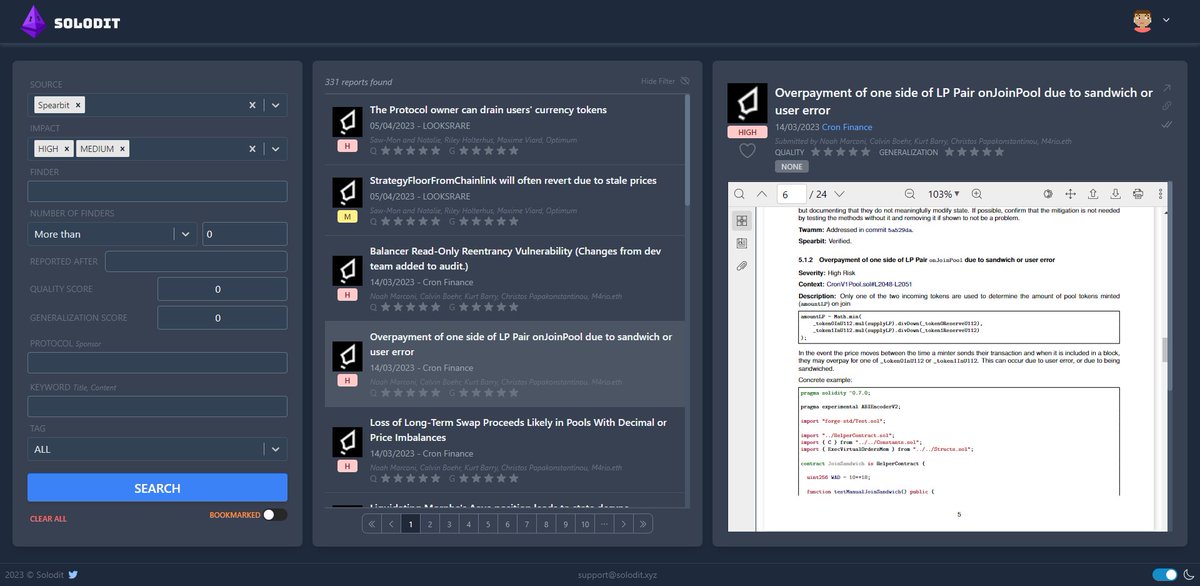Click the Reported After date field
The image size is (1200, 586).
pos(196,261)
